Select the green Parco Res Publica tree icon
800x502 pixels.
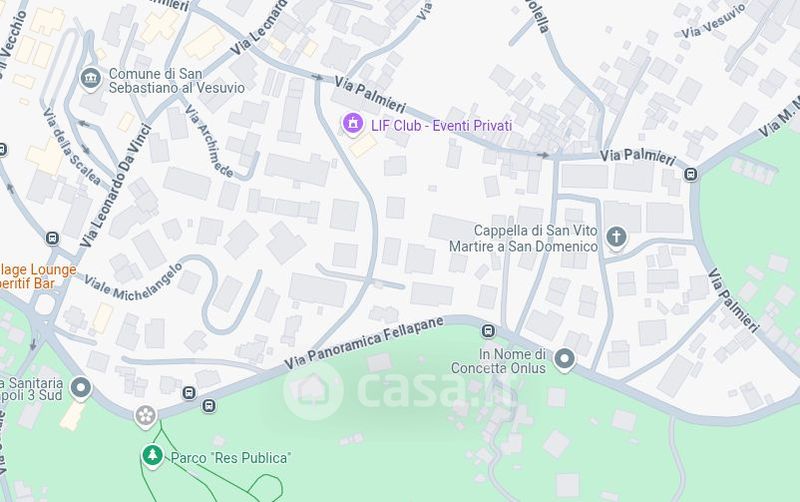point(152,456)
